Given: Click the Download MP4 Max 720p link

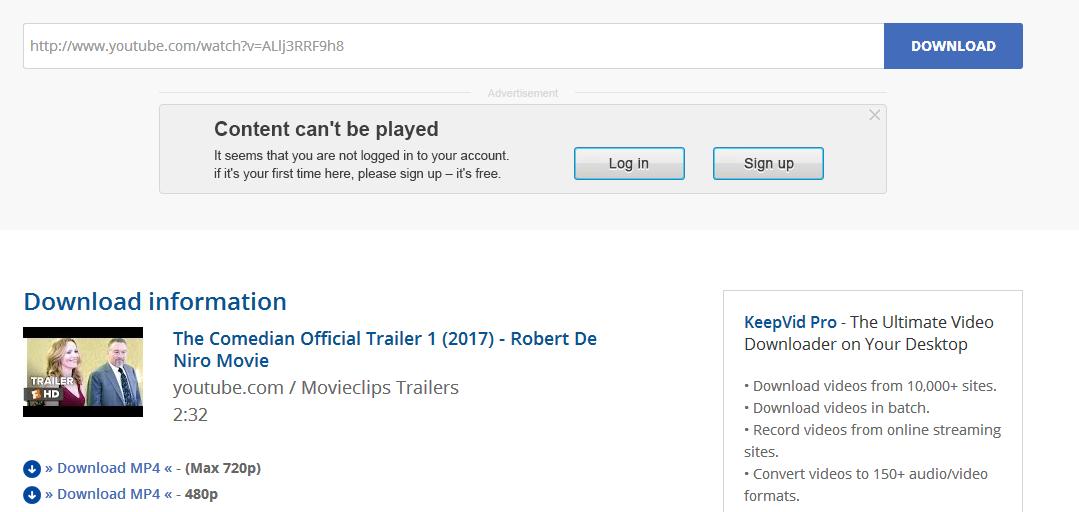Looking at the screenshot, I should pyautogui.click(x=109, y=468).
